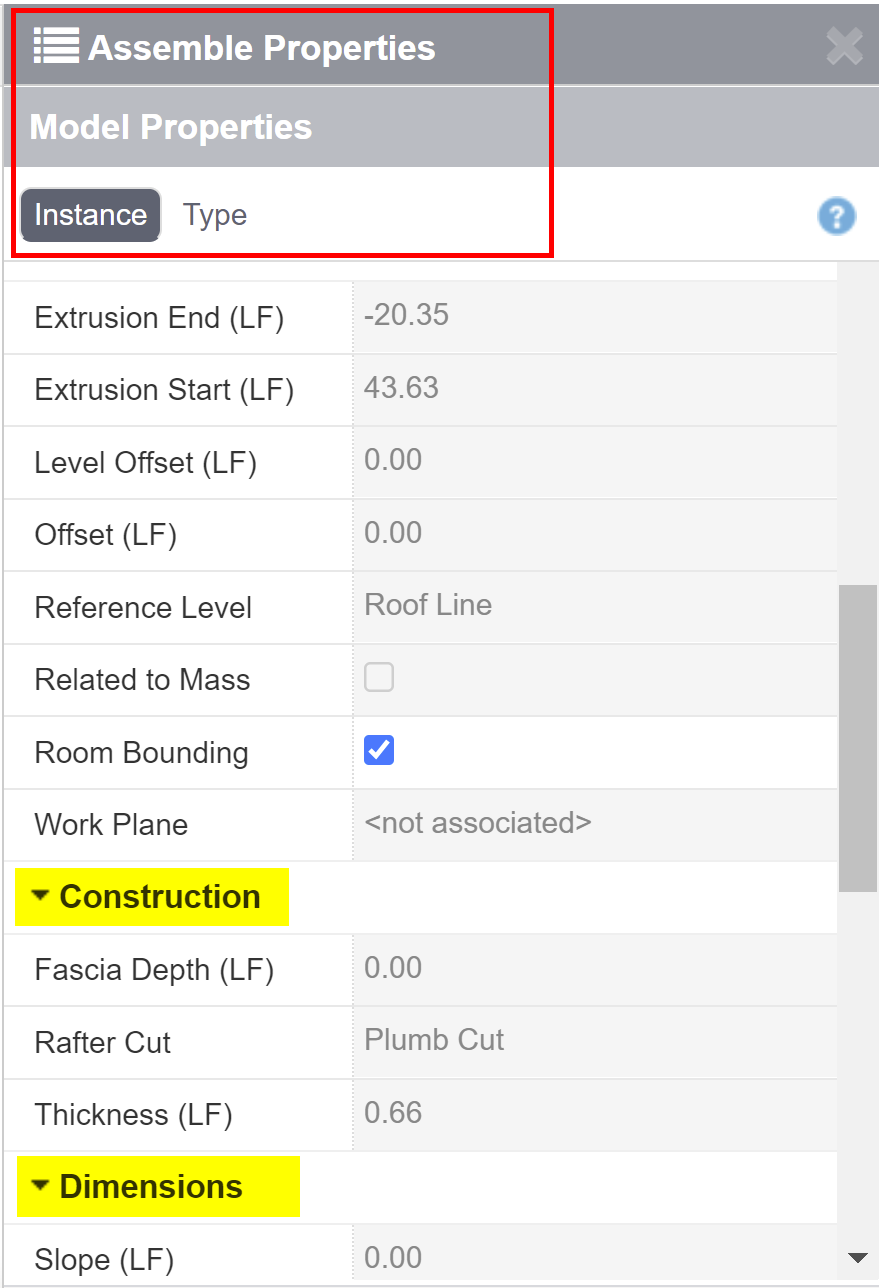Click the Thickness value 0.66
Screen dimensions: 879x1288
(x=500, y=1112)
